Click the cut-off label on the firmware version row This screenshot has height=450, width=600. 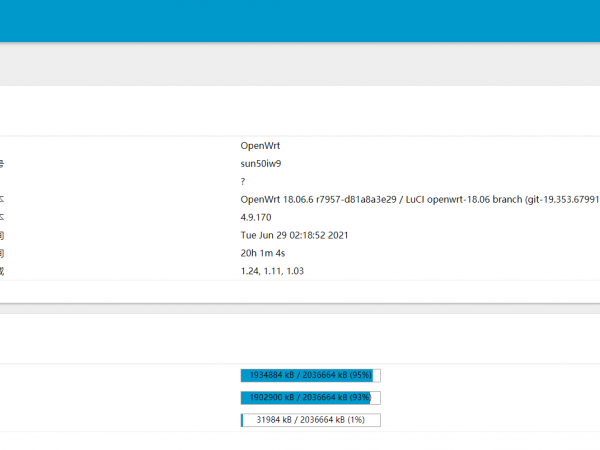pyautogui.click(x=2, y=199)
